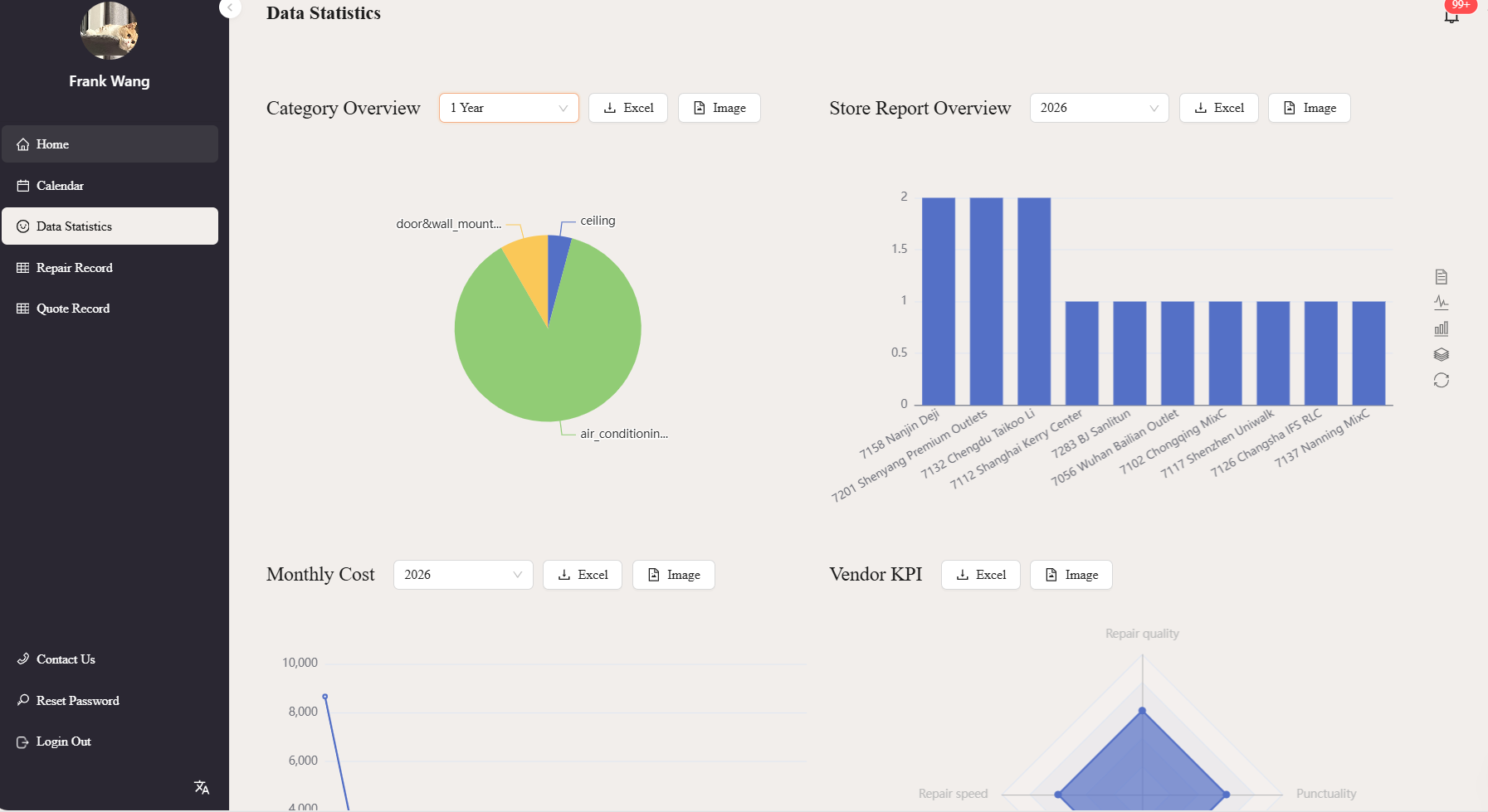Collapse the sidebar with the chevron button
1488x812 pixels.
[x=230, y=7]
